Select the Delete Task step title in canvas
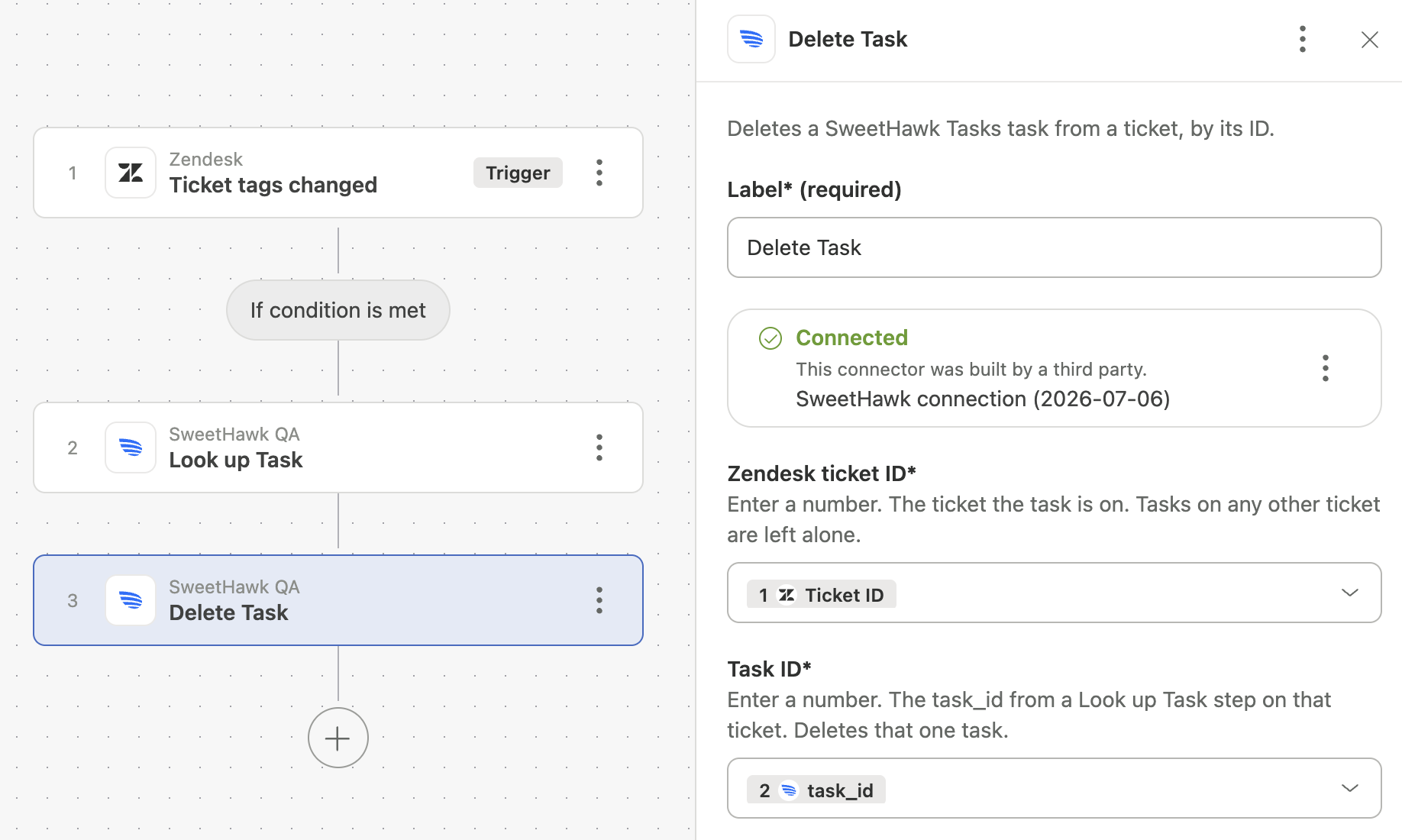The width and height of the screenshot is (1402, 840). 228,612
